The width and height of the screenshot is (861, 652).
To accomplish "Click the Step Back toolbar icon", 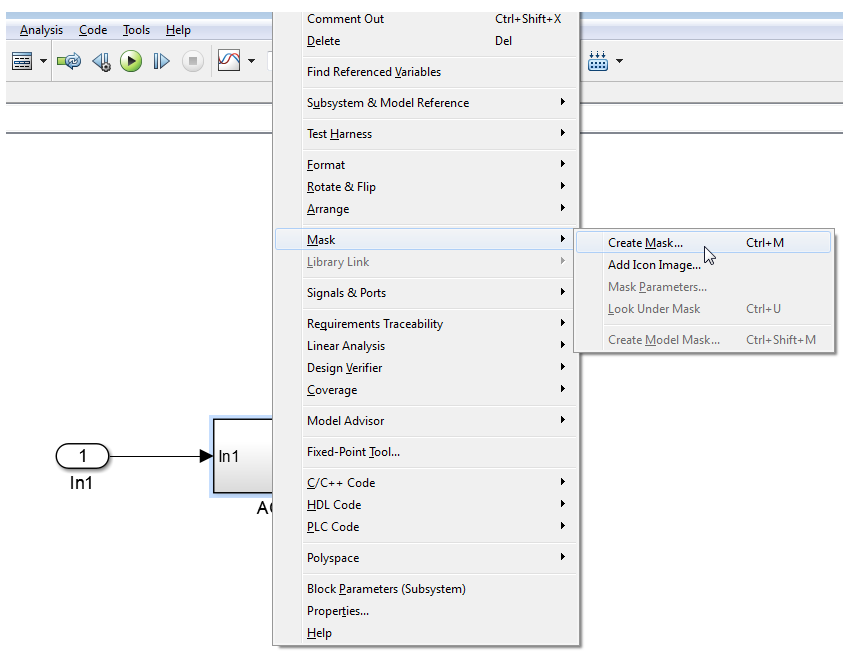I will [x=102, y=62].
